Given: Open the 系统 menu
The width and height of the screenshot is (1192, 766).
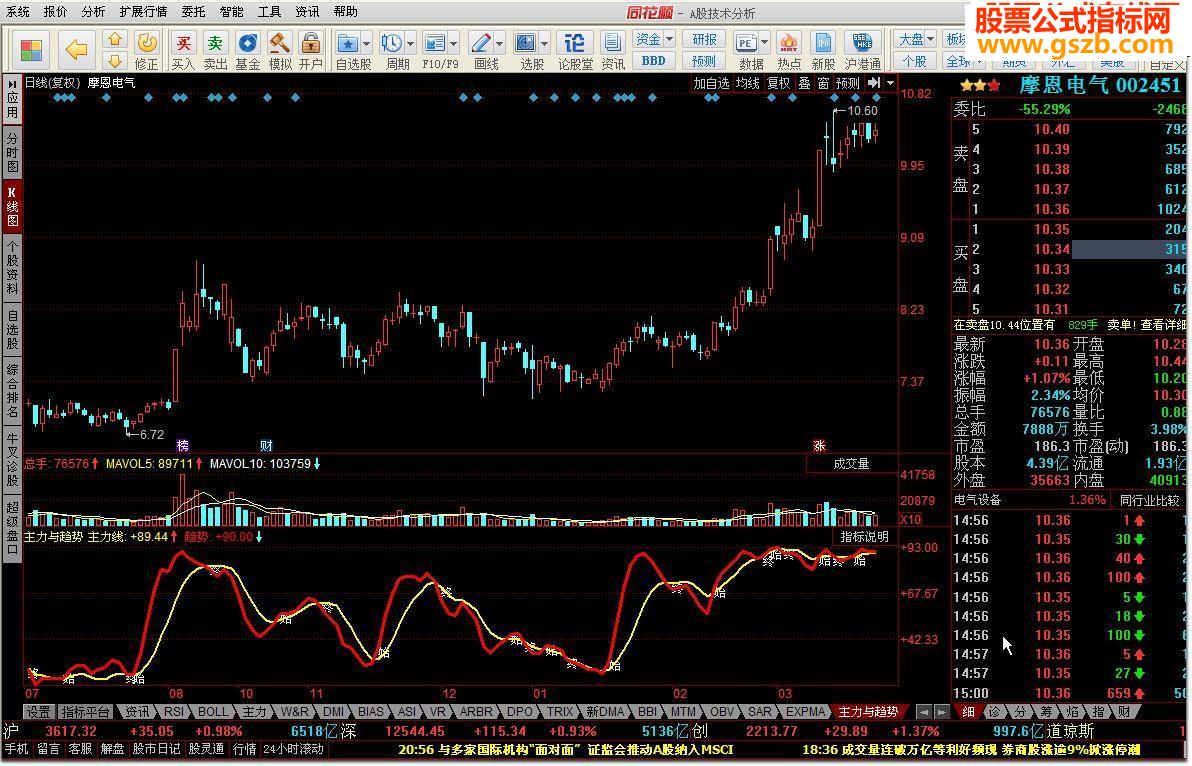Looking at the screenshot, I should (x=17, y=11).
